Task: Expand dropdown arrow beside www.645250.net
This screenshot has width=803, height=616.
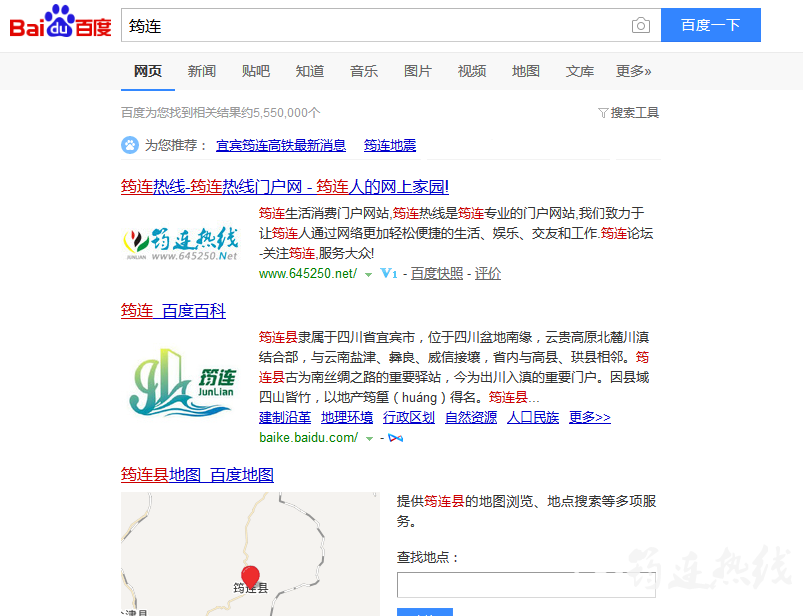Action: click(x=368, y=275)
